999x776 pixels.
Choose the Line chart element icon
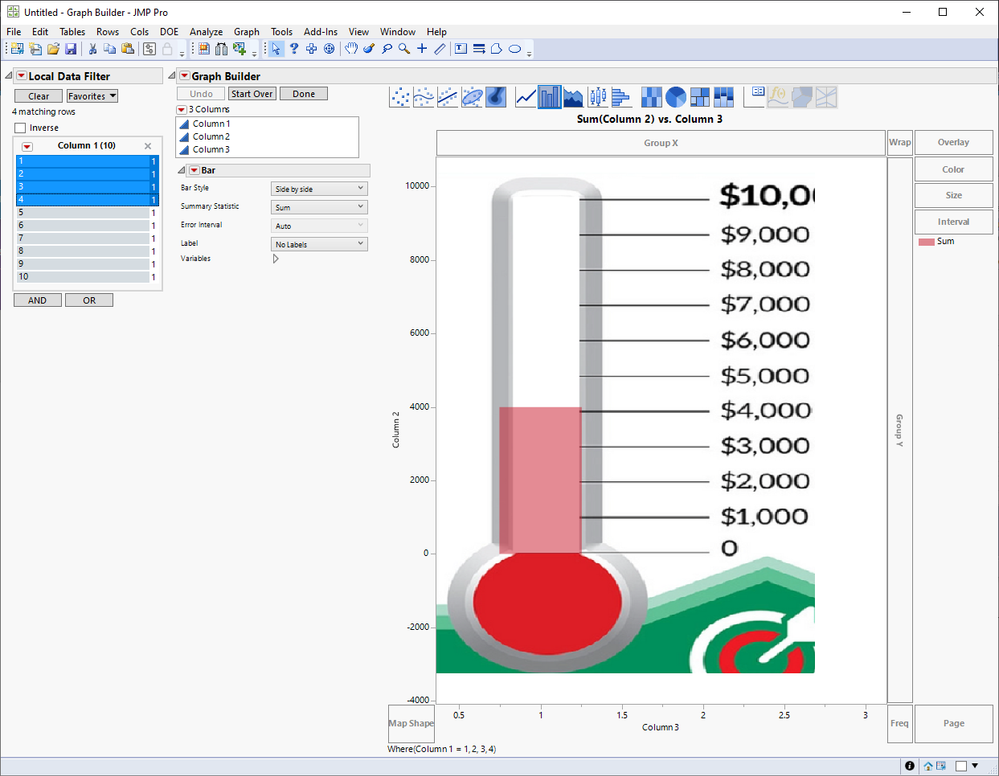[526, 97]
